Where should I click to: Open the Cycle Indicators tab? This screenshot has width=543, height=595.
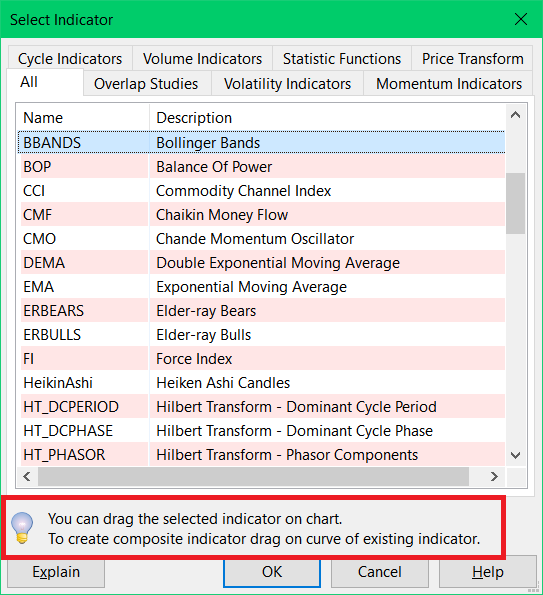tap(70, 58)
